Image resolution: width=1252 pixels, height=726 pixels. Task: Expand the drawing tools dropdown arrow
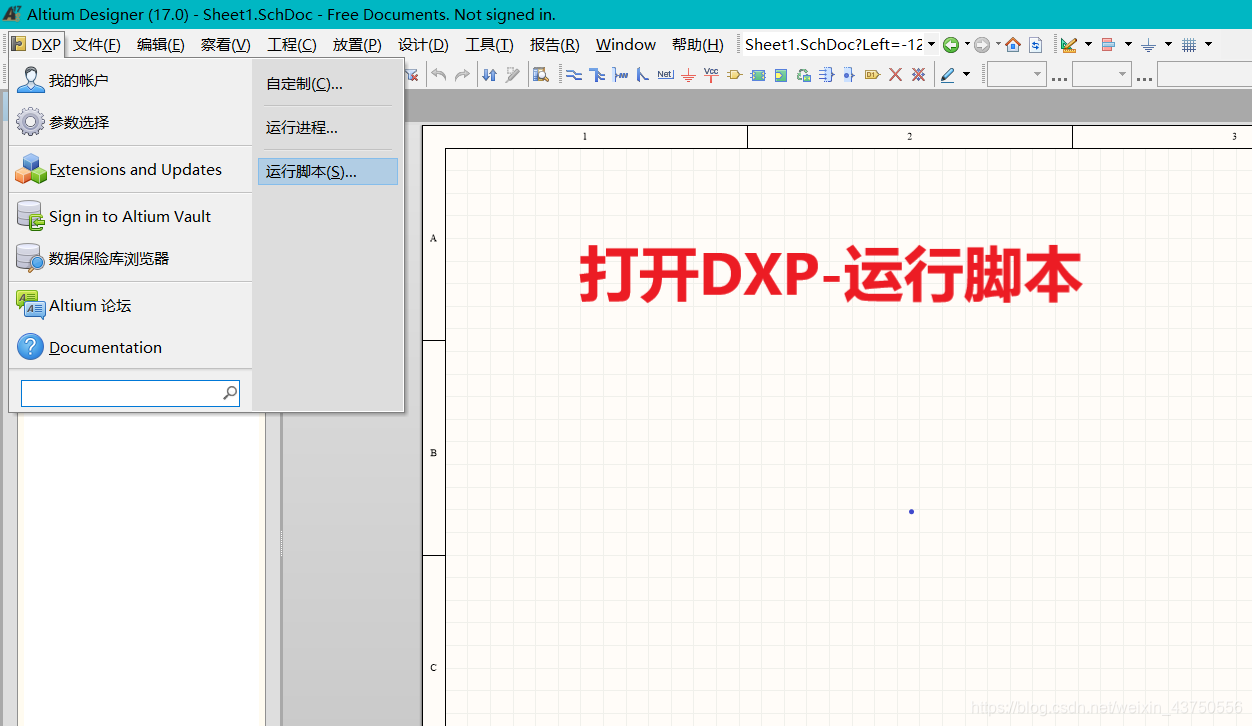(1088, 44)
